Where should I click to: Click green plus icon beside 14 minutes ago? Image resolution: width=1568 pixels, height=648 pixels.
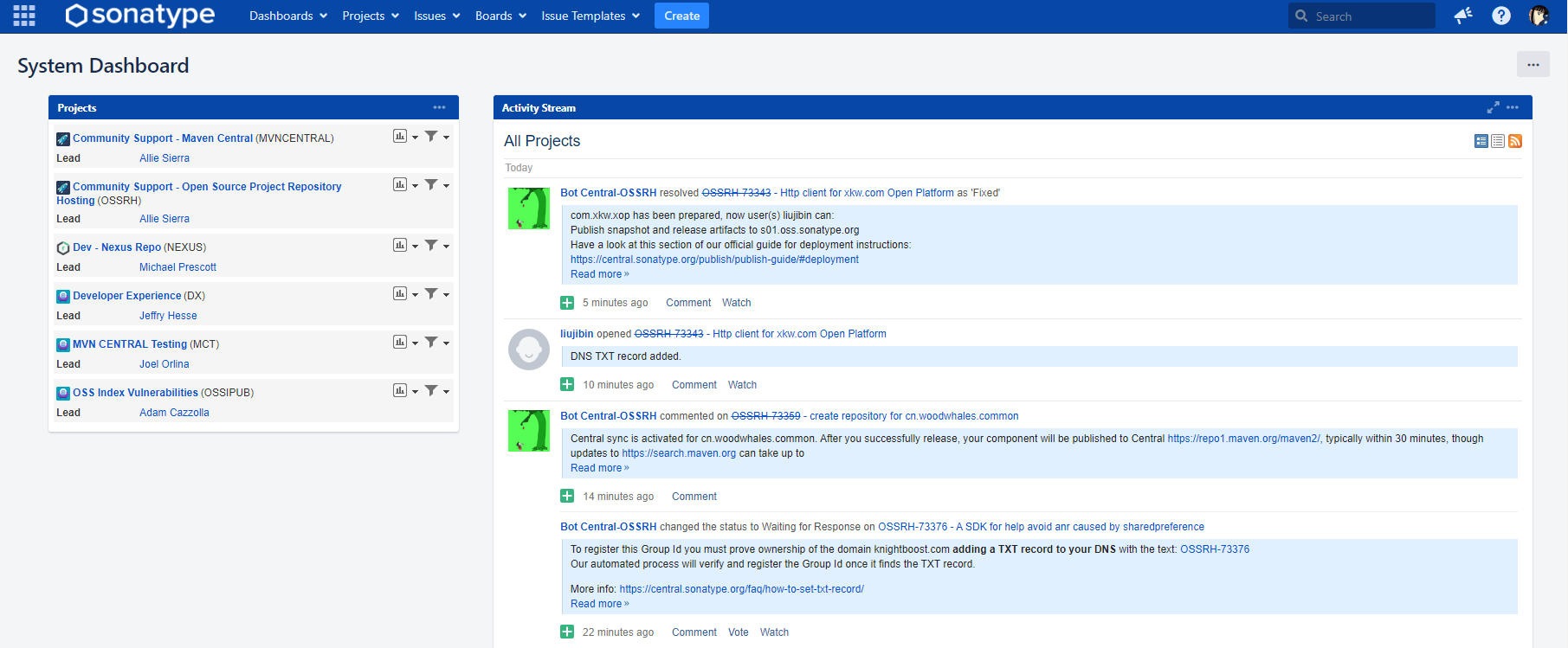click(567, 496)
